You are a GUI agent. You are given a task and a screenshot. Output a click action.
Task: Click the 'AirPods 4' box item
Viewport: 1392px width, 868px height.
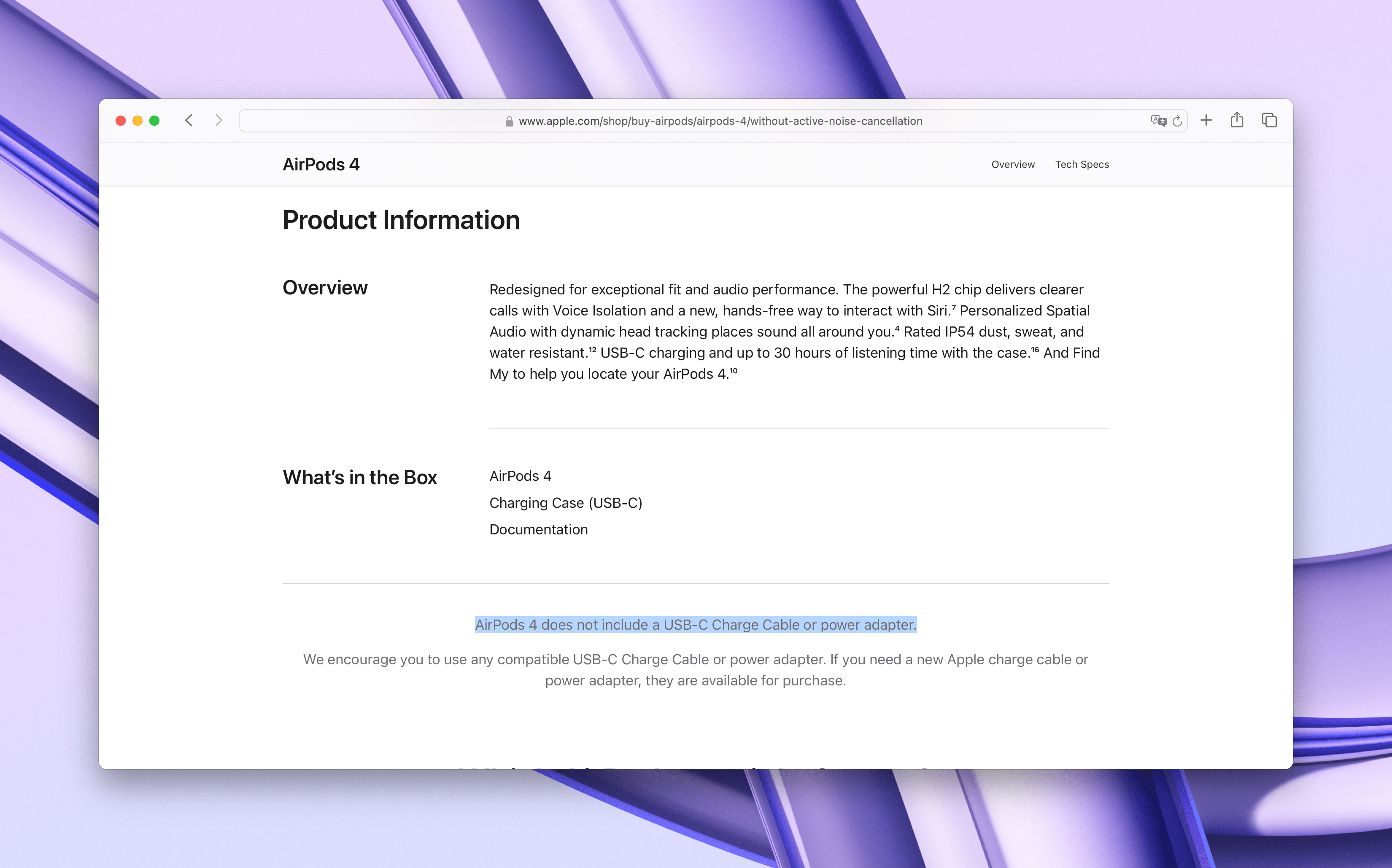pos(520,476)
